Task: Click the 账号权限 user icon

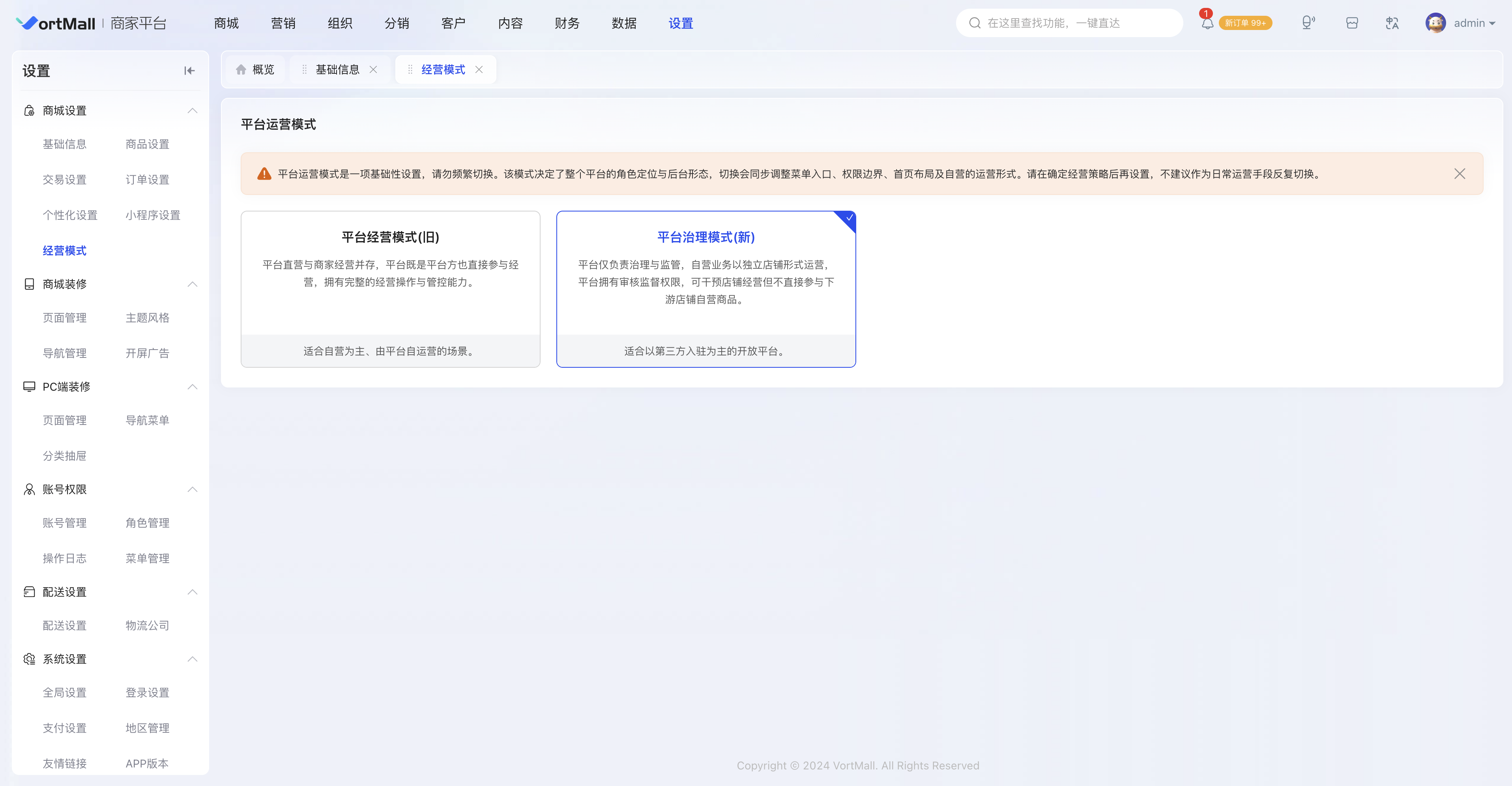Action: pyautogui.click(x=29, y=489)
